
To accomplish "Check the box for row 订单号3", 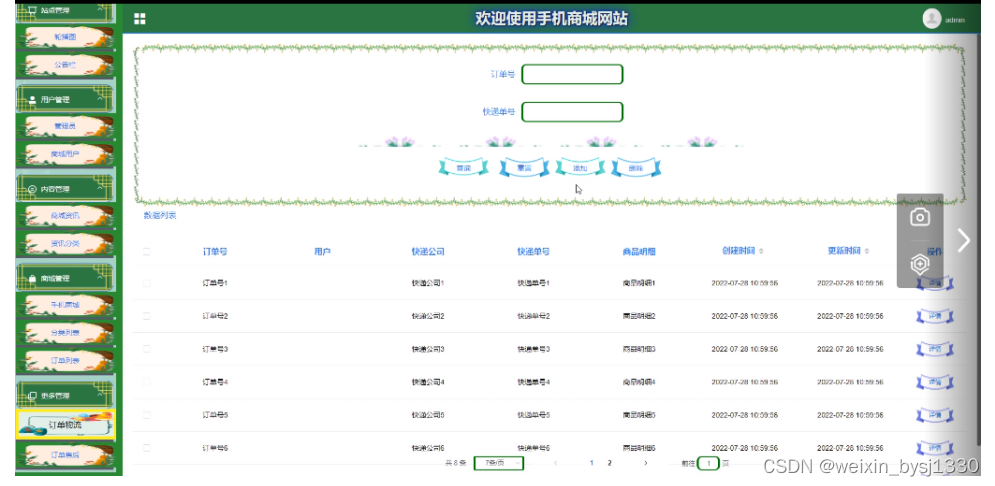I will (147, 348).
